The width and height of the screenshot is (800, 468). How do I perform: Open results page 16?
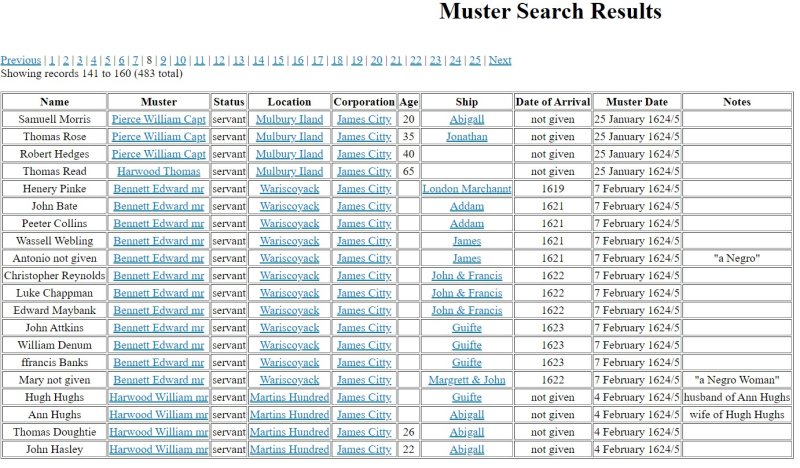pos(298,60)
